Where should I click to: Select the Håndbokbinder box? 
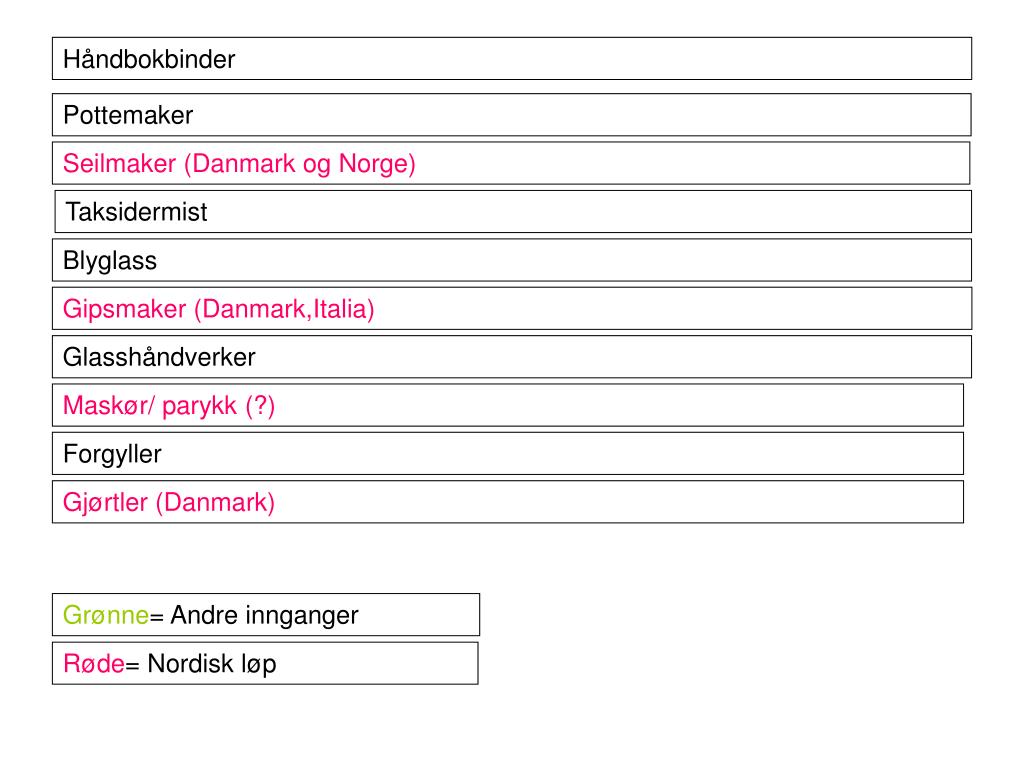[x=511, y=59]
